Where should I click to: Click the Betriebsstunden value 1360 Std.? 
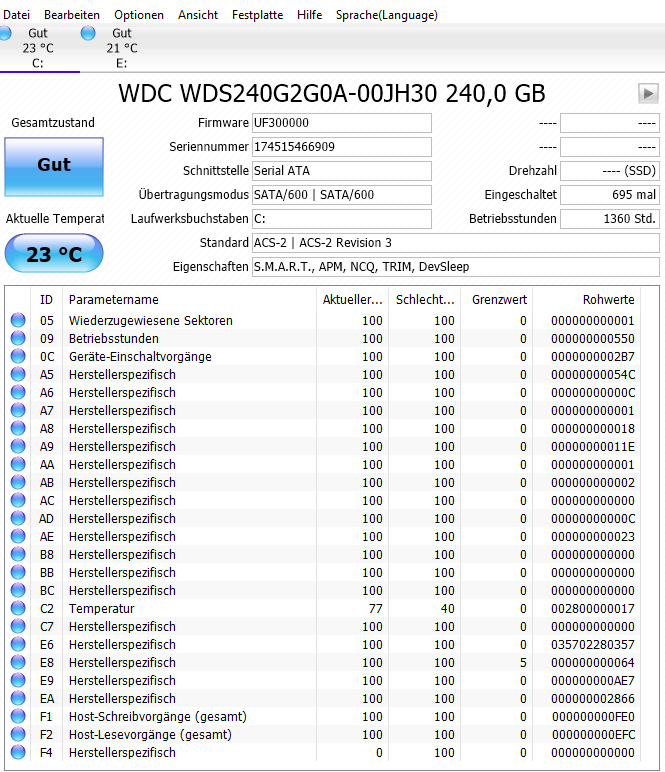[610, 219]
